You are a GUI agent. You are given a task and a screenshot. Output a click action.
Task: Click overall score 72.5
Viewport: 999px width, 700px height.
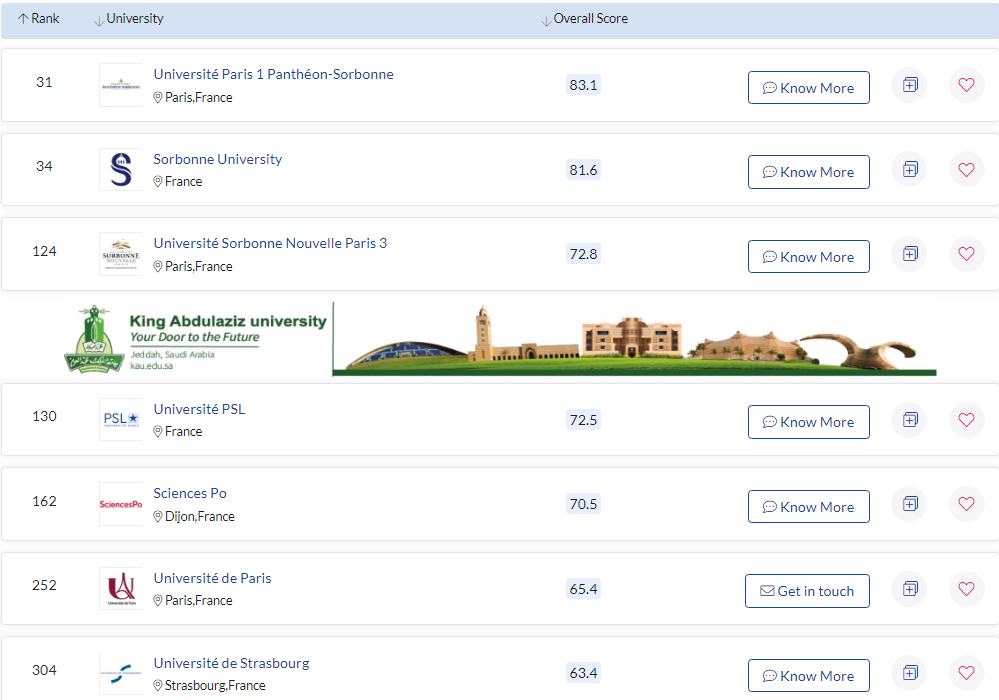click(x=583, y=420)
